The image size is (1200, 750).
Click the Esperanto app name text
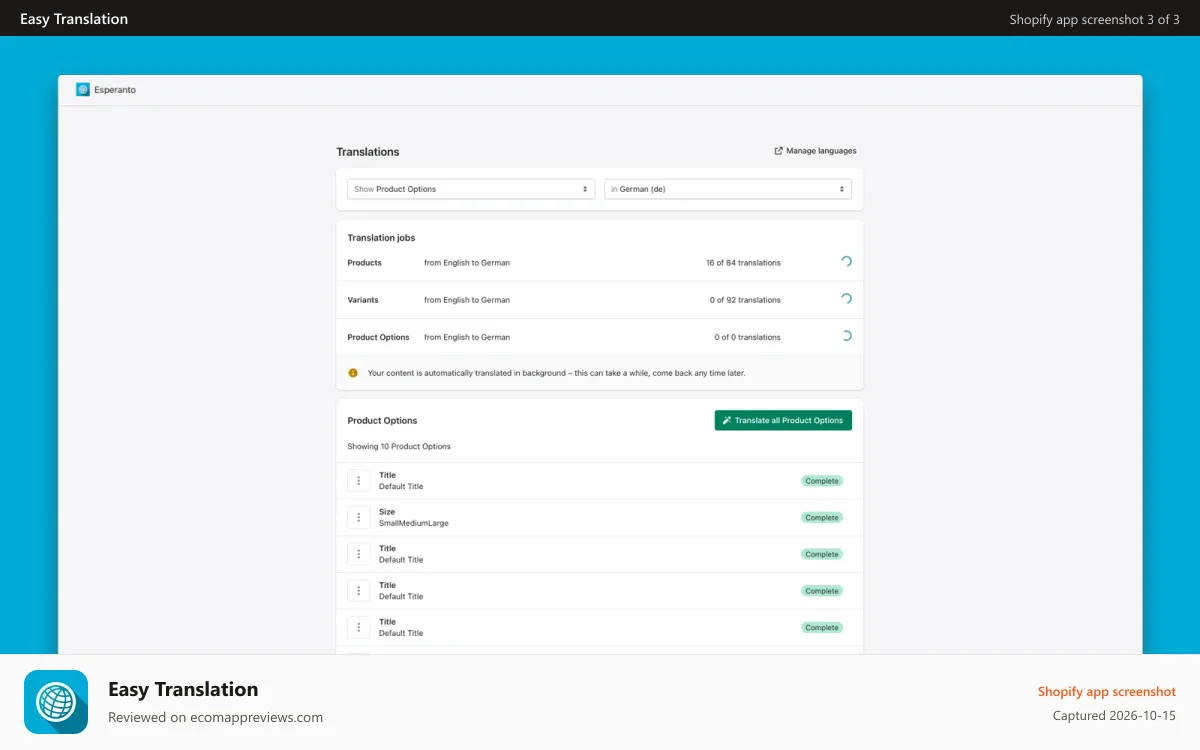pyautogui.click(x=115, y=90)
